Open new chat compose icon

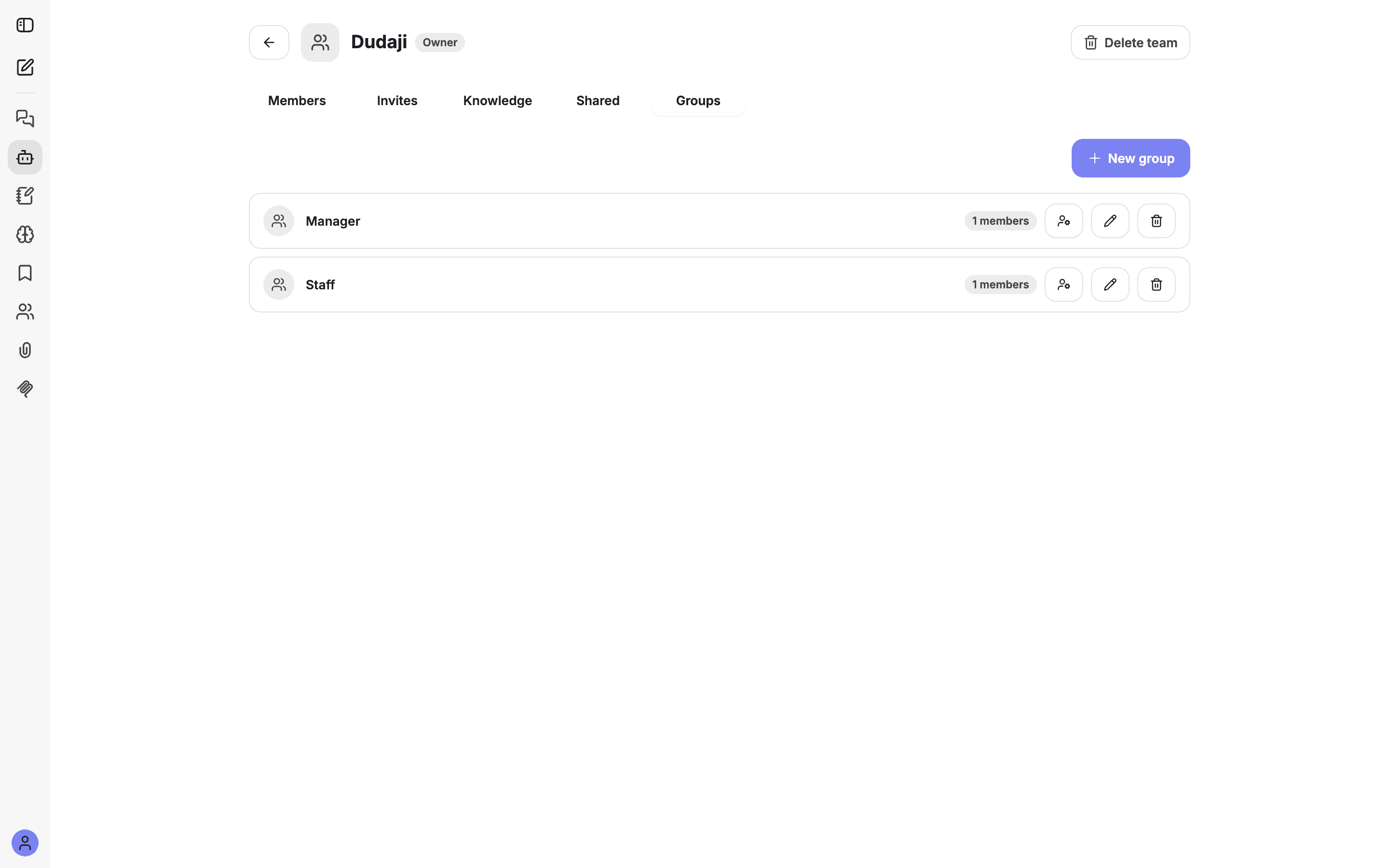(25, 67)
